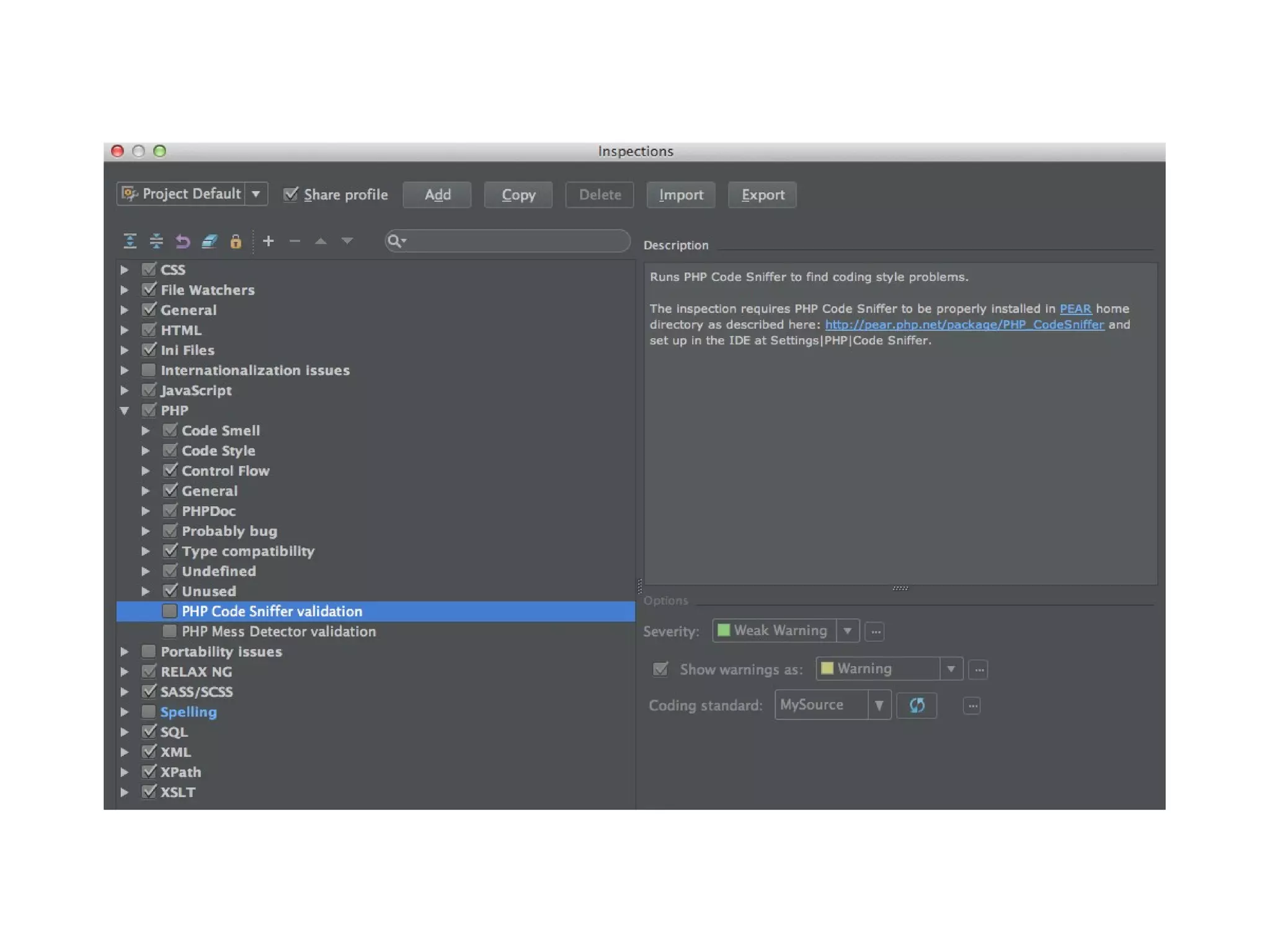Image resolution: width=1270 pixels, height=952 pixels.
Task: Open the Coding standard MySource dropdown
Action: [879, 705]
